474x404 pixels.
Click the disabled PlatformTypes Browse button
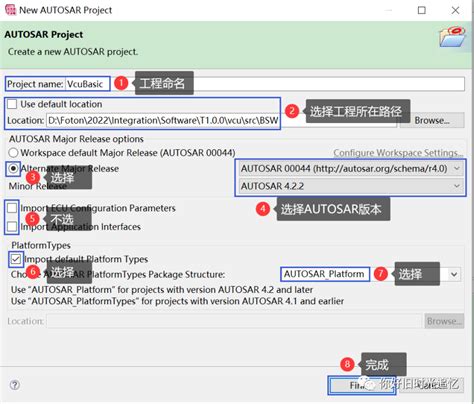click(x=444, y=321)
